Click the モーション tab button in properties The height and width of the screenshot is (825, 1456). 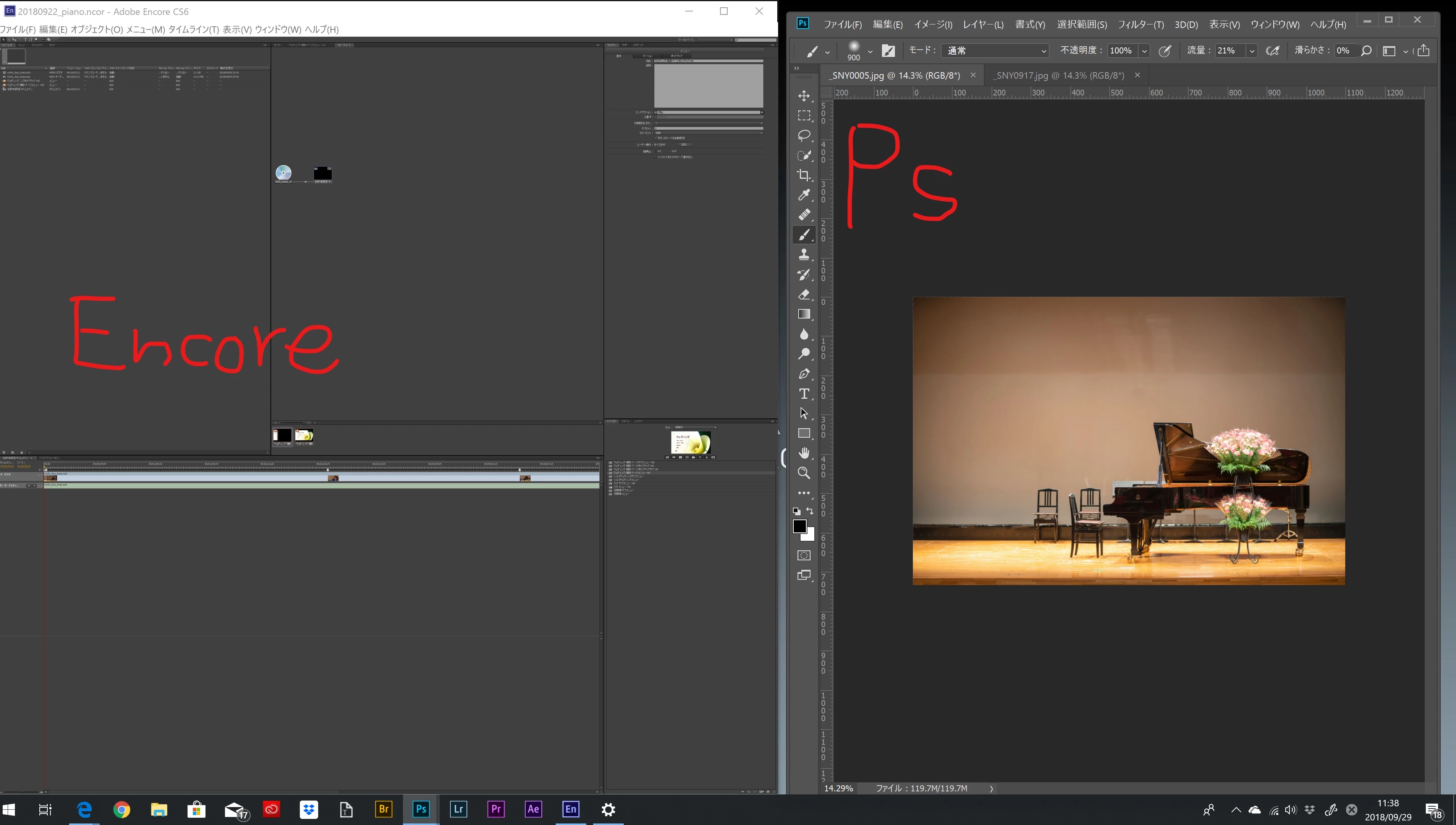pos(647,55)
